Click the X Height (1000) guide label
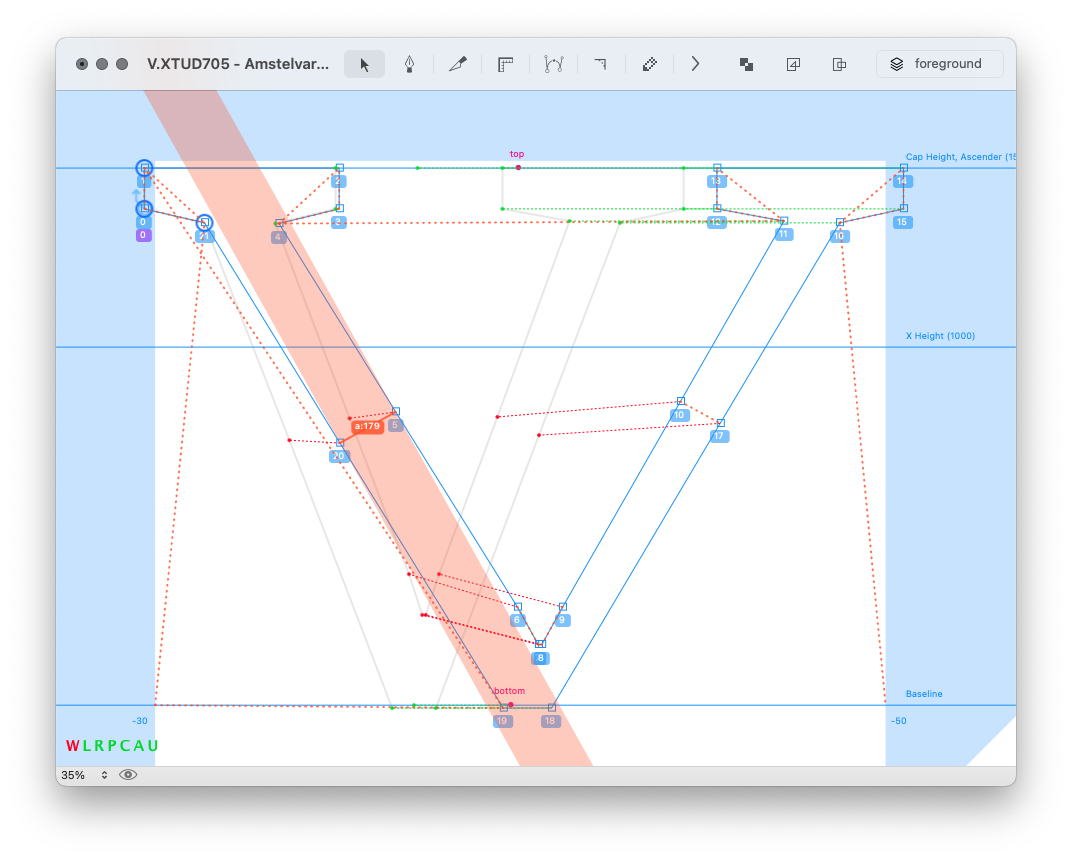Viewport: 1072px width, 860px height. point(940,336)
